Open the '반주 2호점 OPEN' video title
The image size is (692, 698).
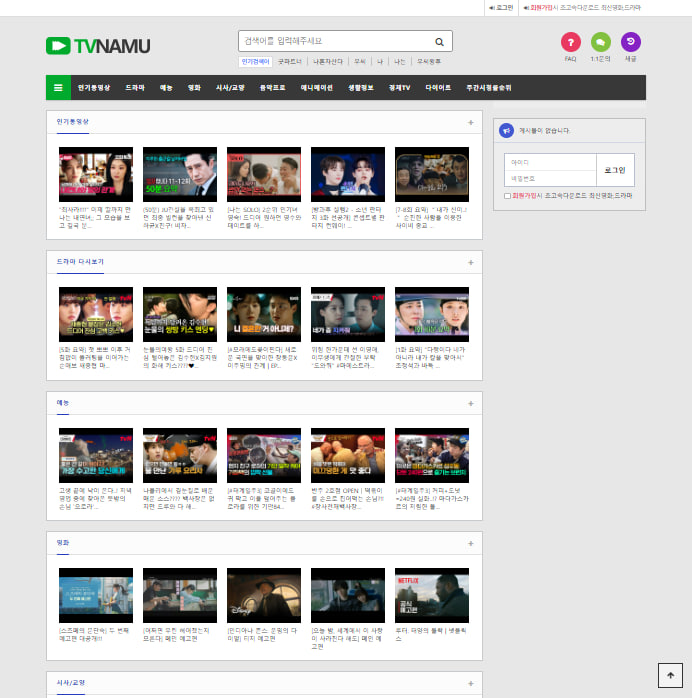pyautogui.click(x=348, y=499)
